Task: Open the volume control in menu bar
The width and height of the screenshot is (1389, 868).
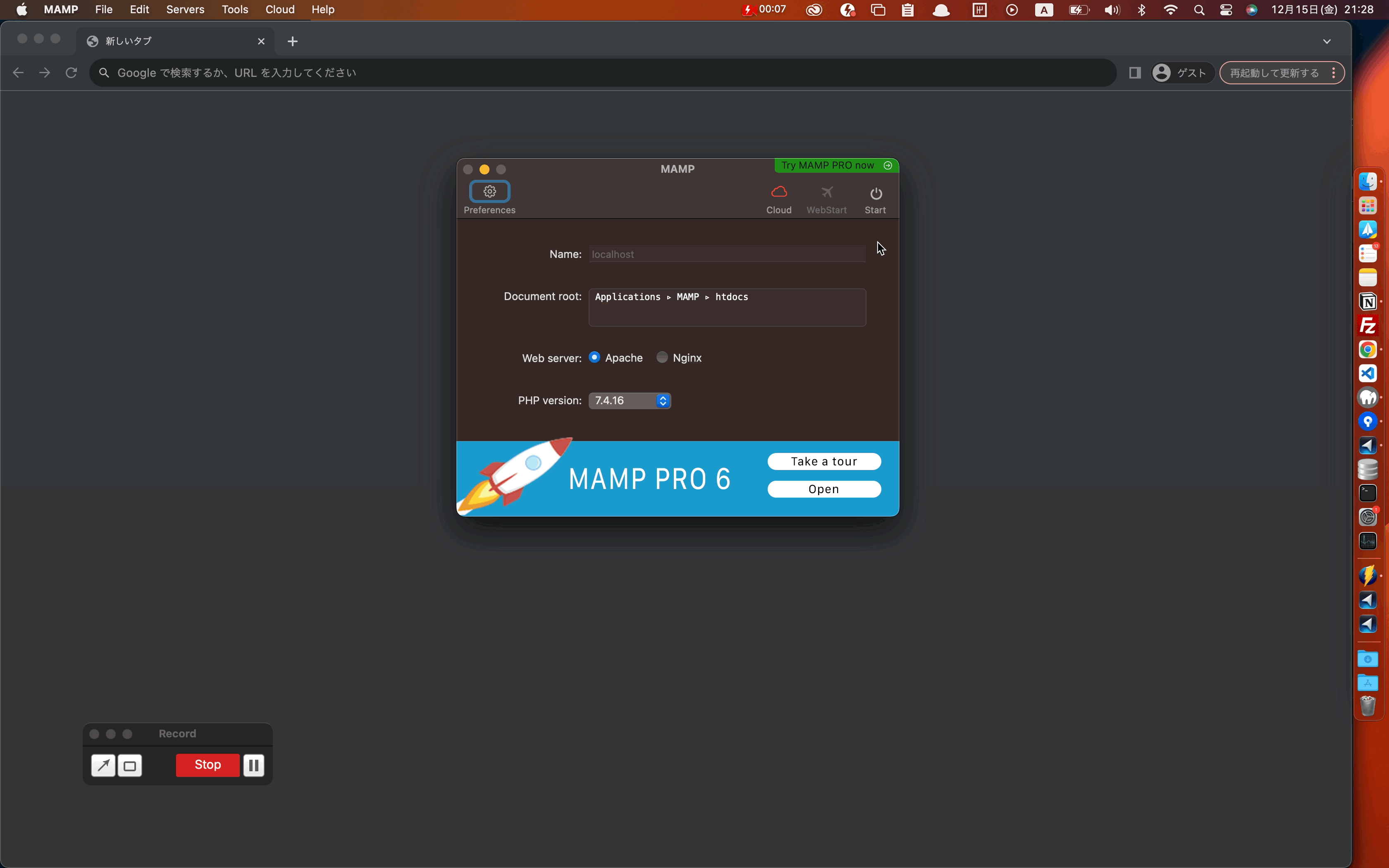Action: tap(1112, 10)
